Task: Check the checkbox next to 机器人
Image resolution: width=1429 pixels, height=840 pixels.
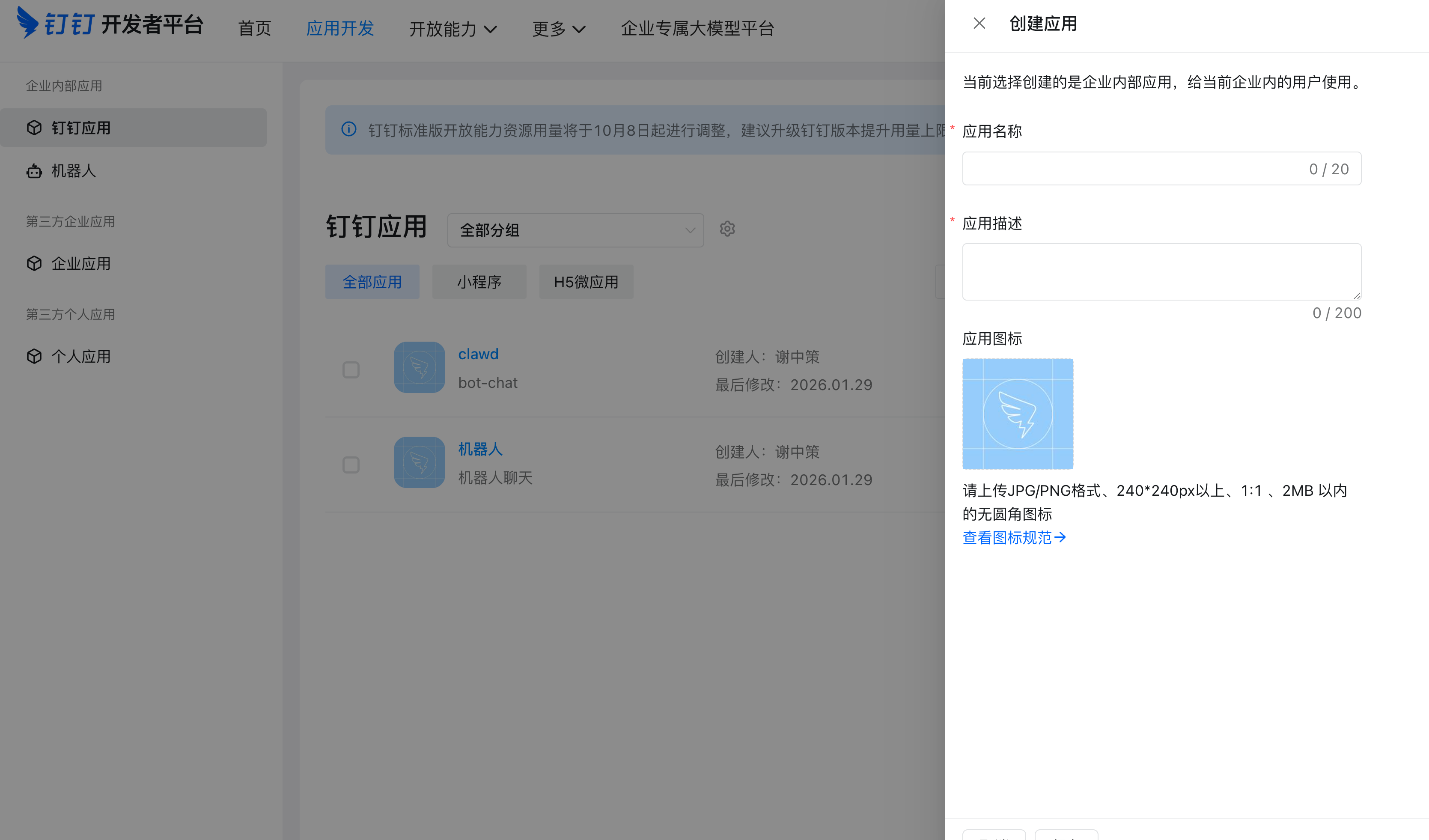Action: pyautogui.click(x=351, y=465)
